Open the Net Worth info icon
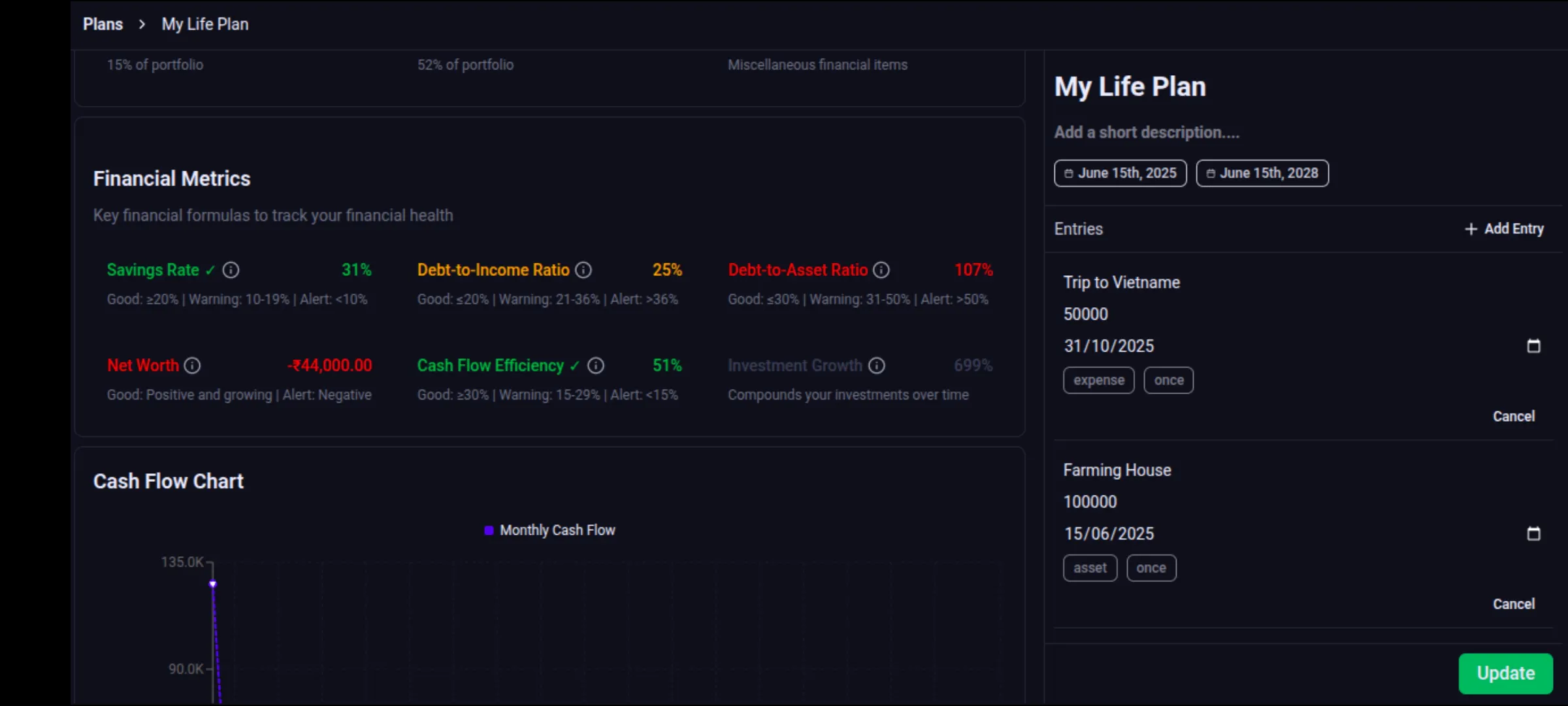The width and height of the screenshot is (1568, 706). 192,365
